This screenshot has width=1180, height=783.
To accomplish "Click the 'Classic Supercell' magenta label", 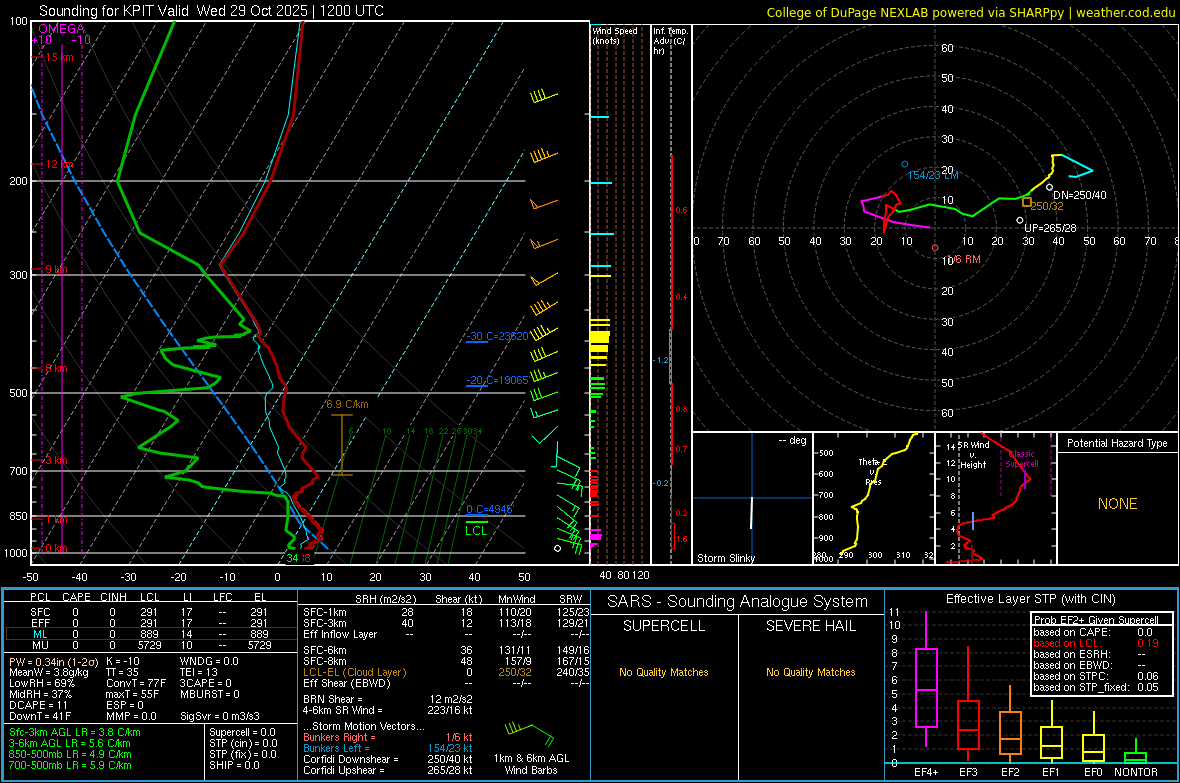I will point(1022,459).
